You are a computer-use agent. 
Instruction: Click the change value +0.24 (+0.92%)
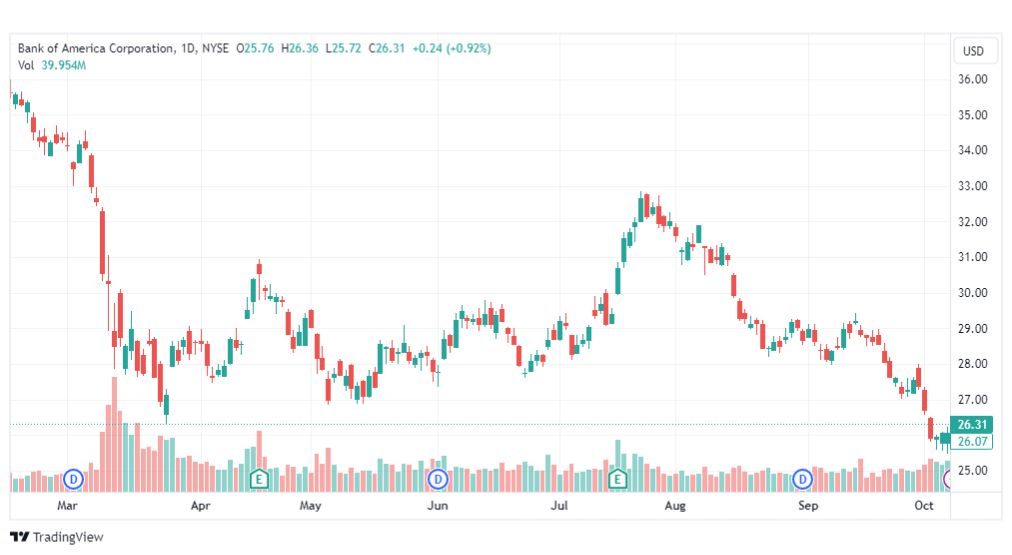click(x=452, y=48)
